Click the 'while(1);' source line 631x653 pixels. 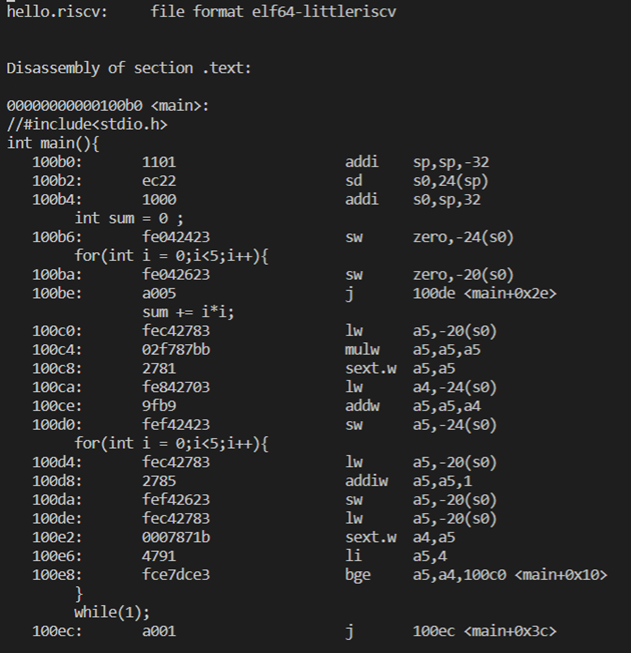pyautogui.click(x=112, y=612)
